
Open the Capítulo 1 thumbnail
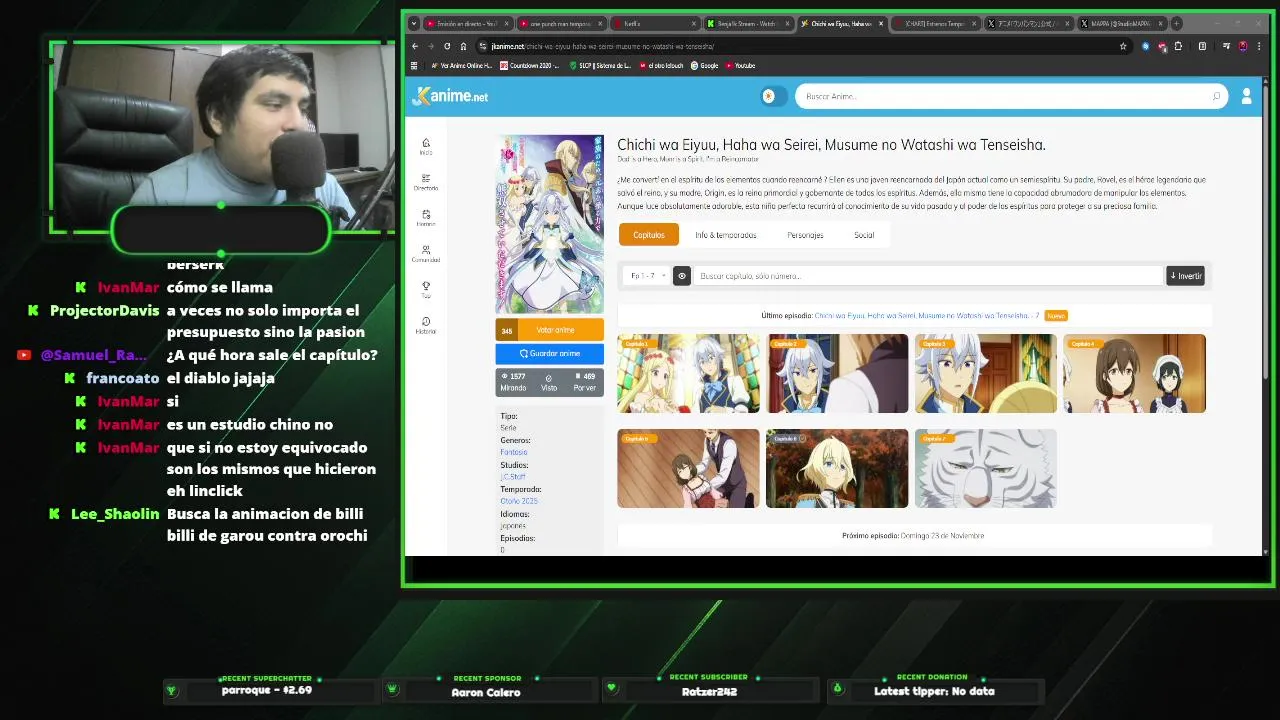coord(688,373)
